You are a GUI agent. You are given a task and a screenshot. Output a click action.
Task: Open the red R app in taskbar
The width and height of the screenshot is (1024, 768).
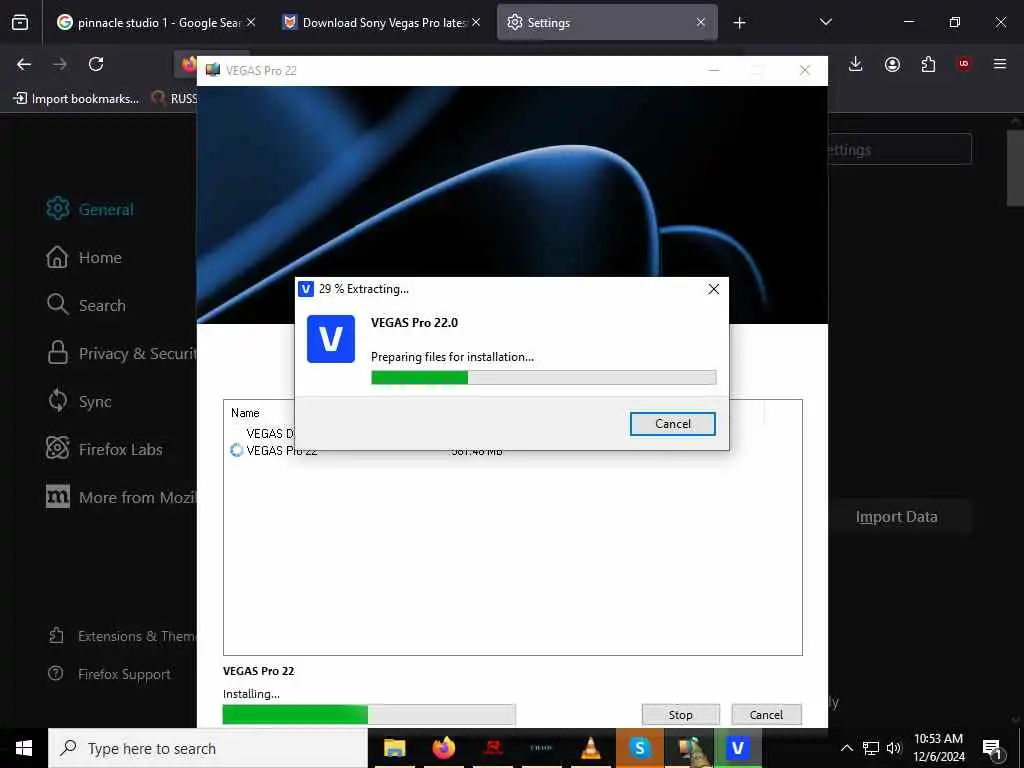click(x=492, y=748)
